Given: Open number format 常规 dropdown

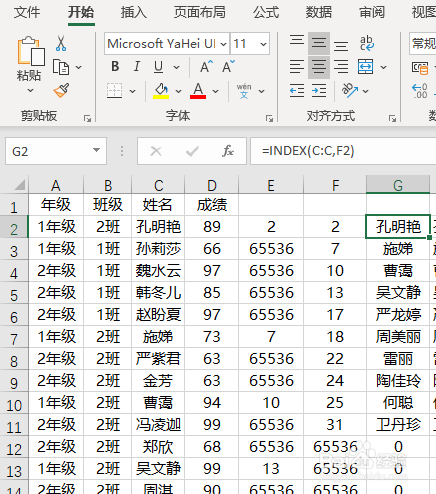Looking at the screenshot, I should click(423, 44).
